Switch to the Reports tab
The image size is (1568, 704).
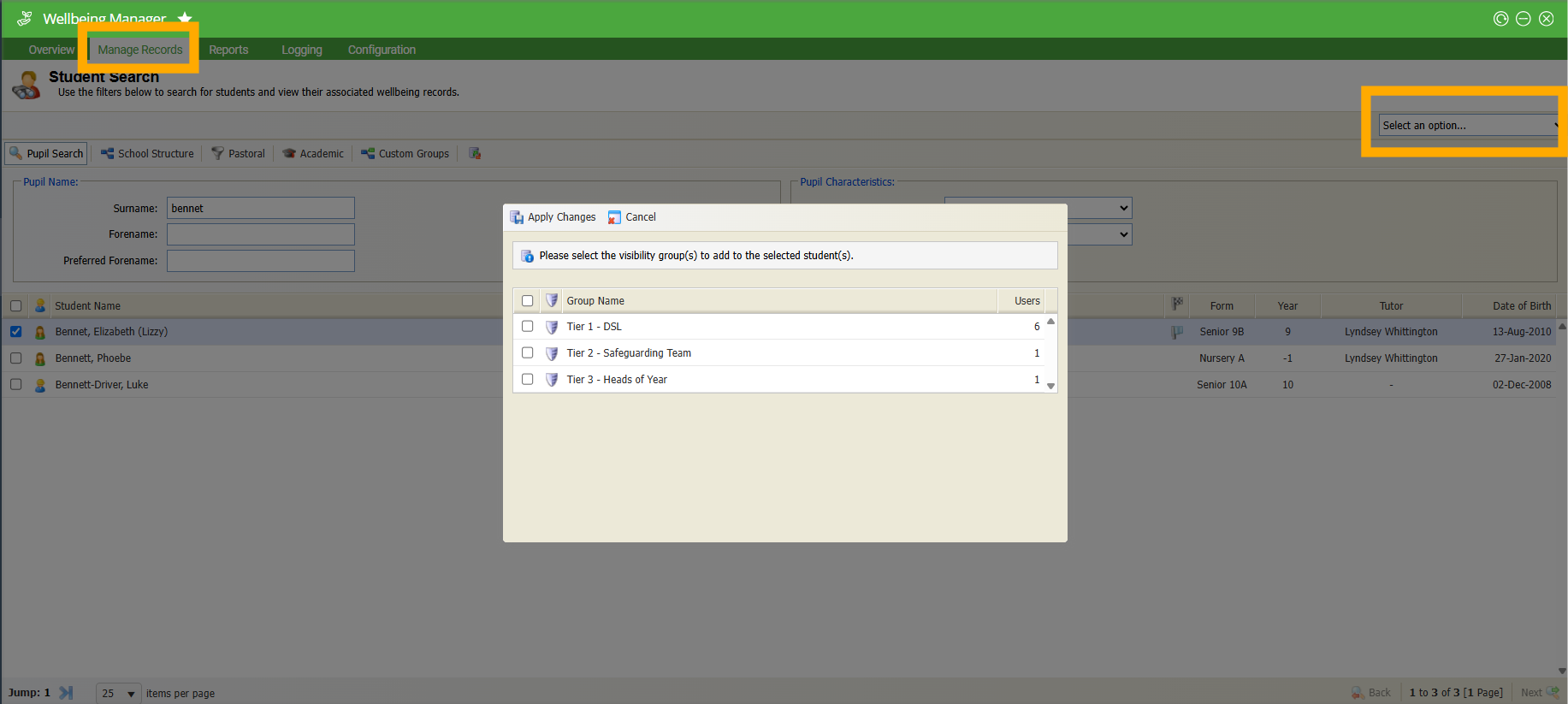228,50
